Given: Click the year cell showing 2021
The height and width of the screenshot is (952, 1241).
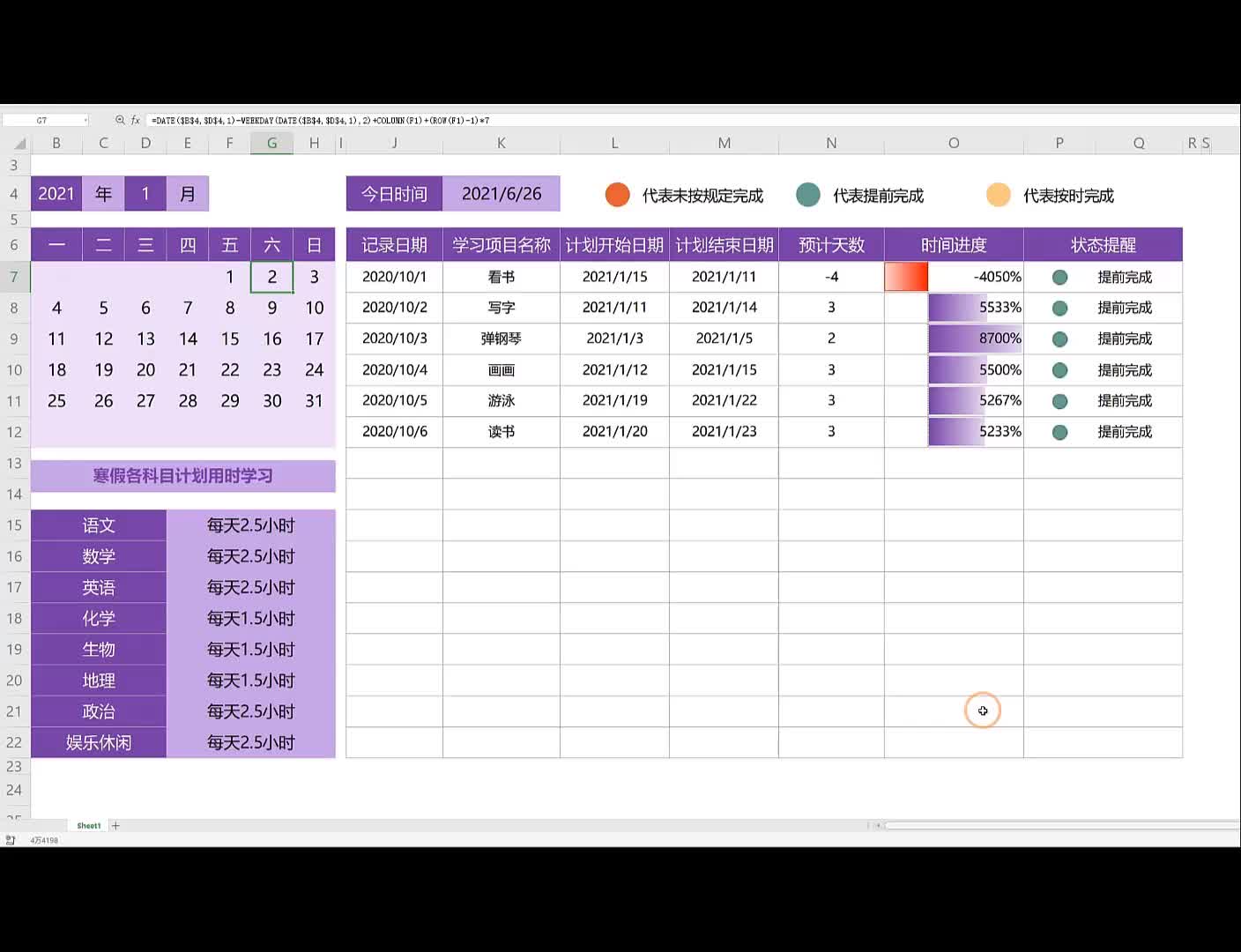Looking at the screenshot, I should click(56, 194).
